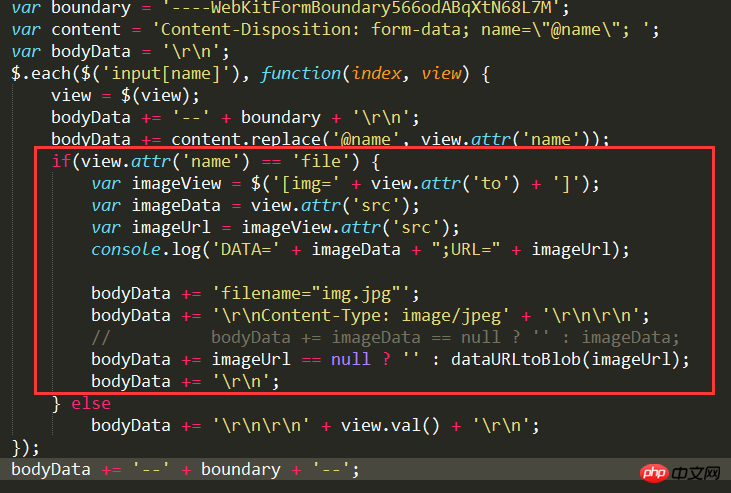The height and width of the screenshot is (493, 731).
Task: Click the 'filename="img.jpg"' string
Action: coord(310,293)
